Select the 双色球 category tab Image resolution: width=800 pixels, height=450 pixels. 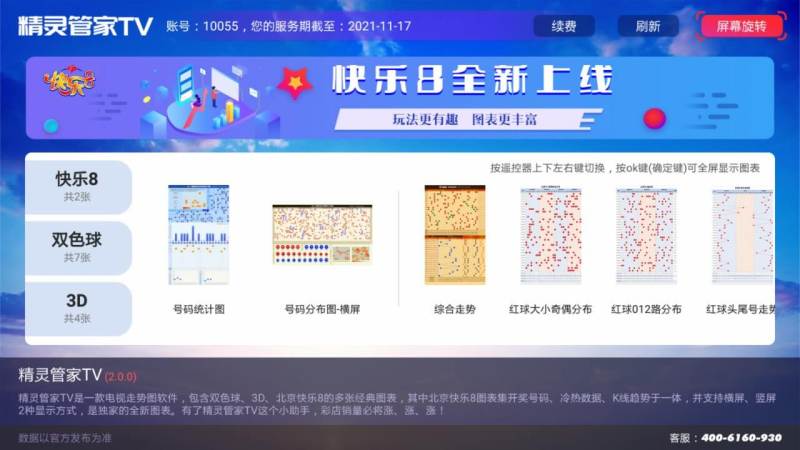coord(78,248)
